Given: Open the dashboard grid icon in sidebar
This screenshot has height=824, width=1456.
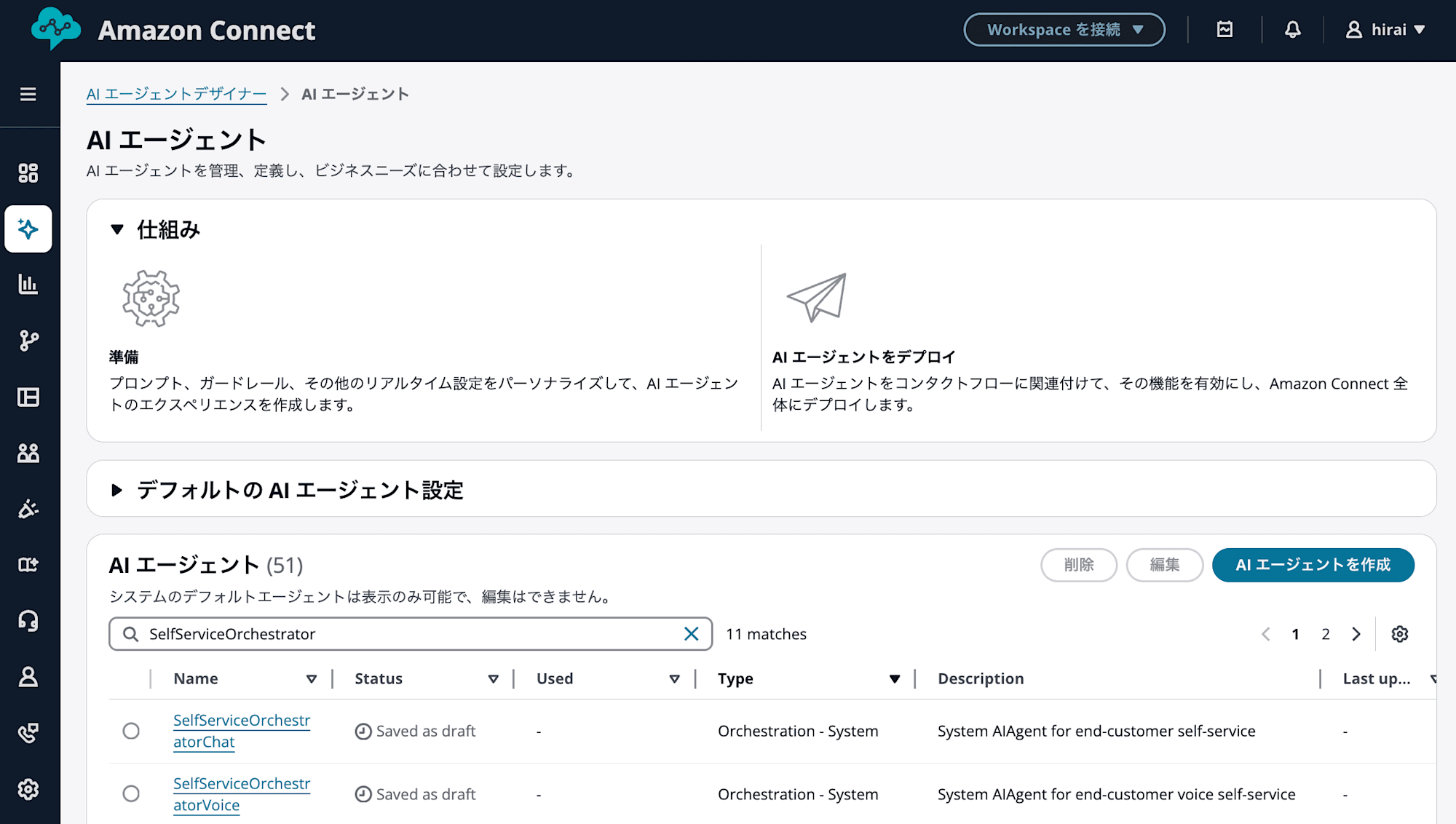Looking at the screenshot, I should (x=28, y=173).
